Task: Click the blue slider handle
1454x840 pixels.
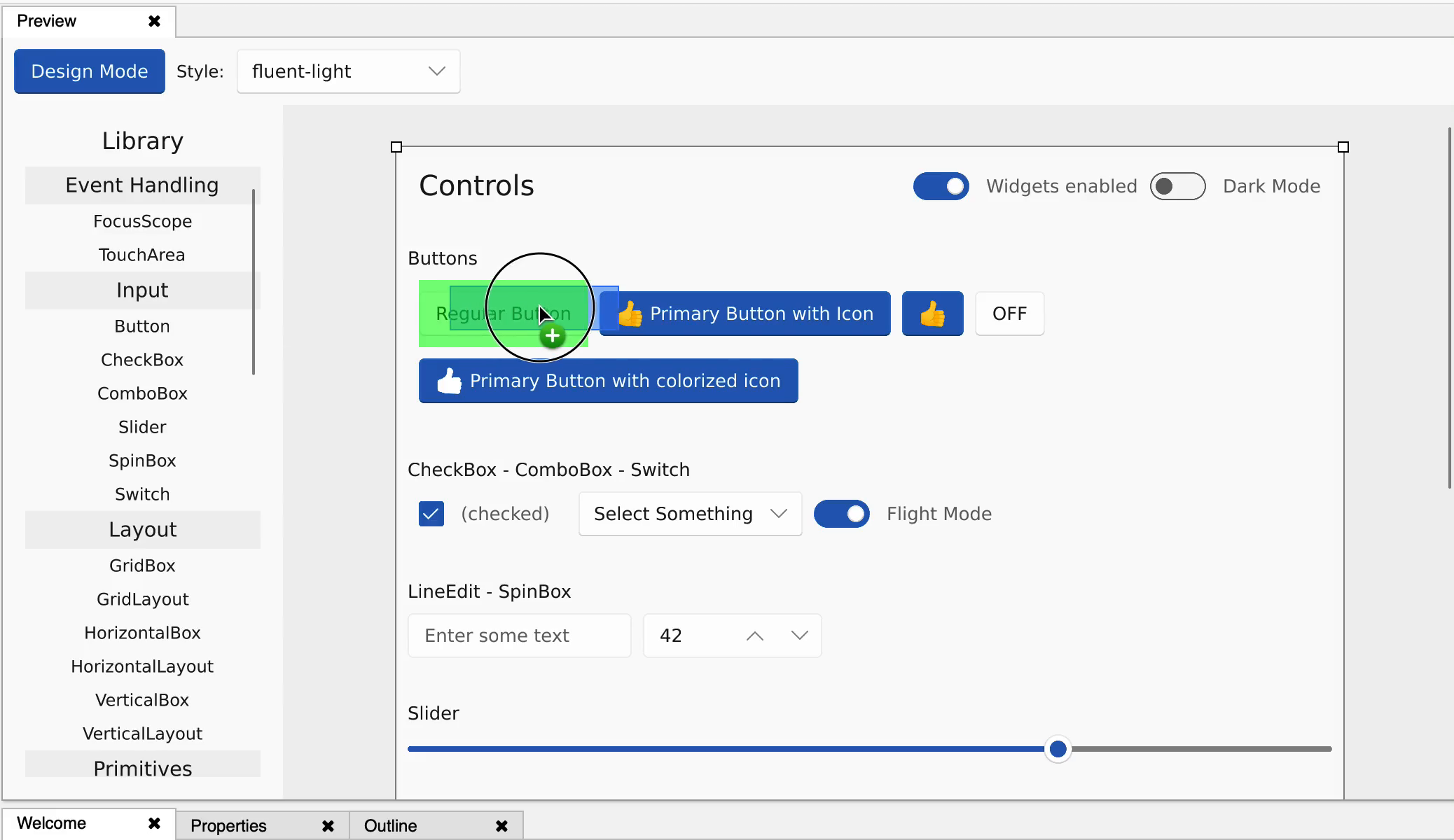Action: pos(1058,749)
